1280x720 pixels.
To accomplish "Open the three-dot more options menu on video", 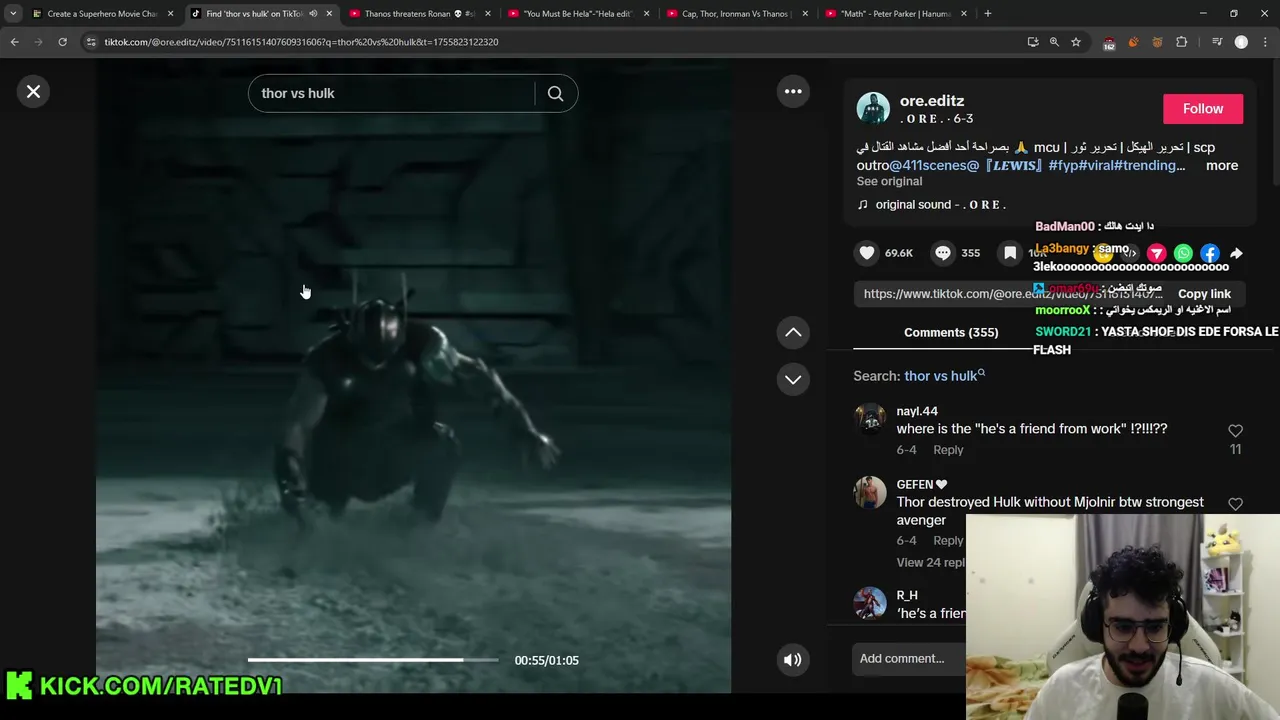I will click(793, 92).
